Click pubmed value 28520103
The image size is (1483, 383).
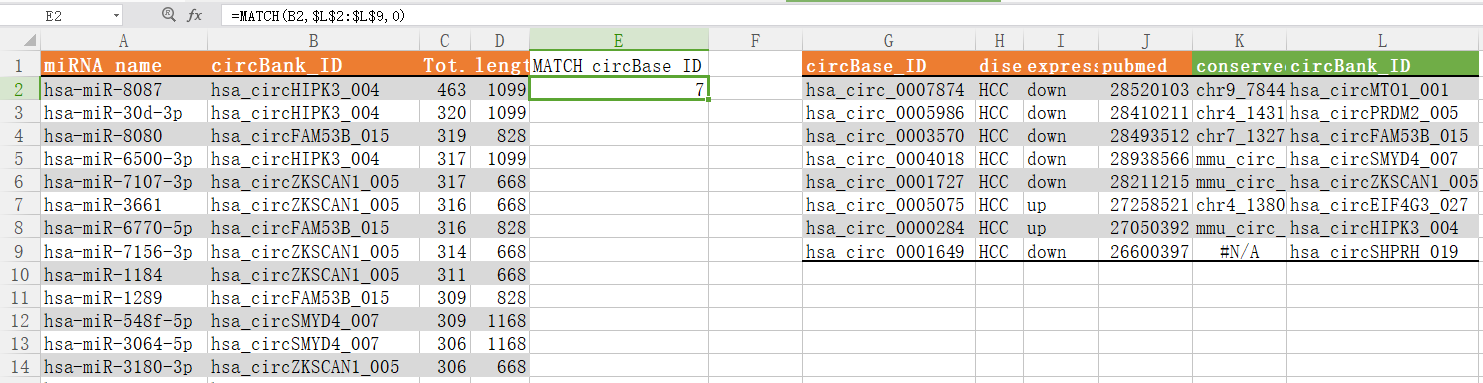click(1146, 89)
